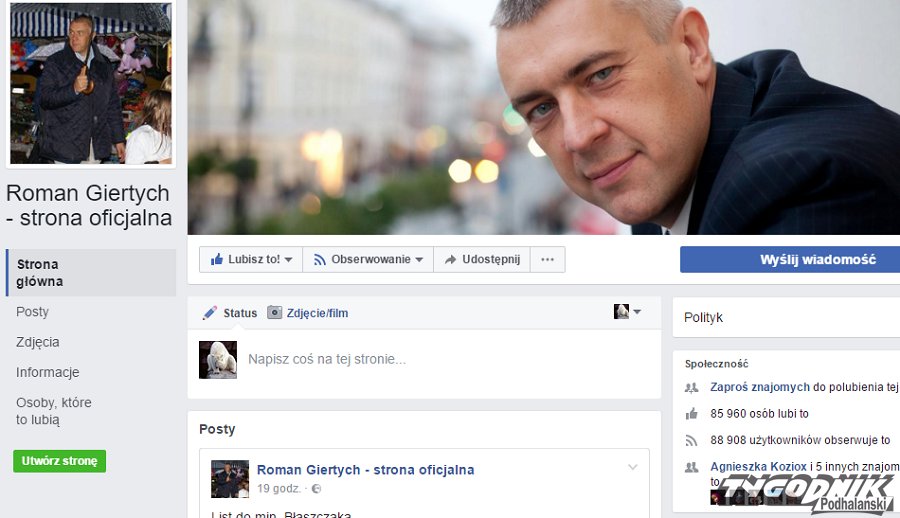Click the camera Zdjęcie/film icon
The image size is (900, 518).
[275, 313]
